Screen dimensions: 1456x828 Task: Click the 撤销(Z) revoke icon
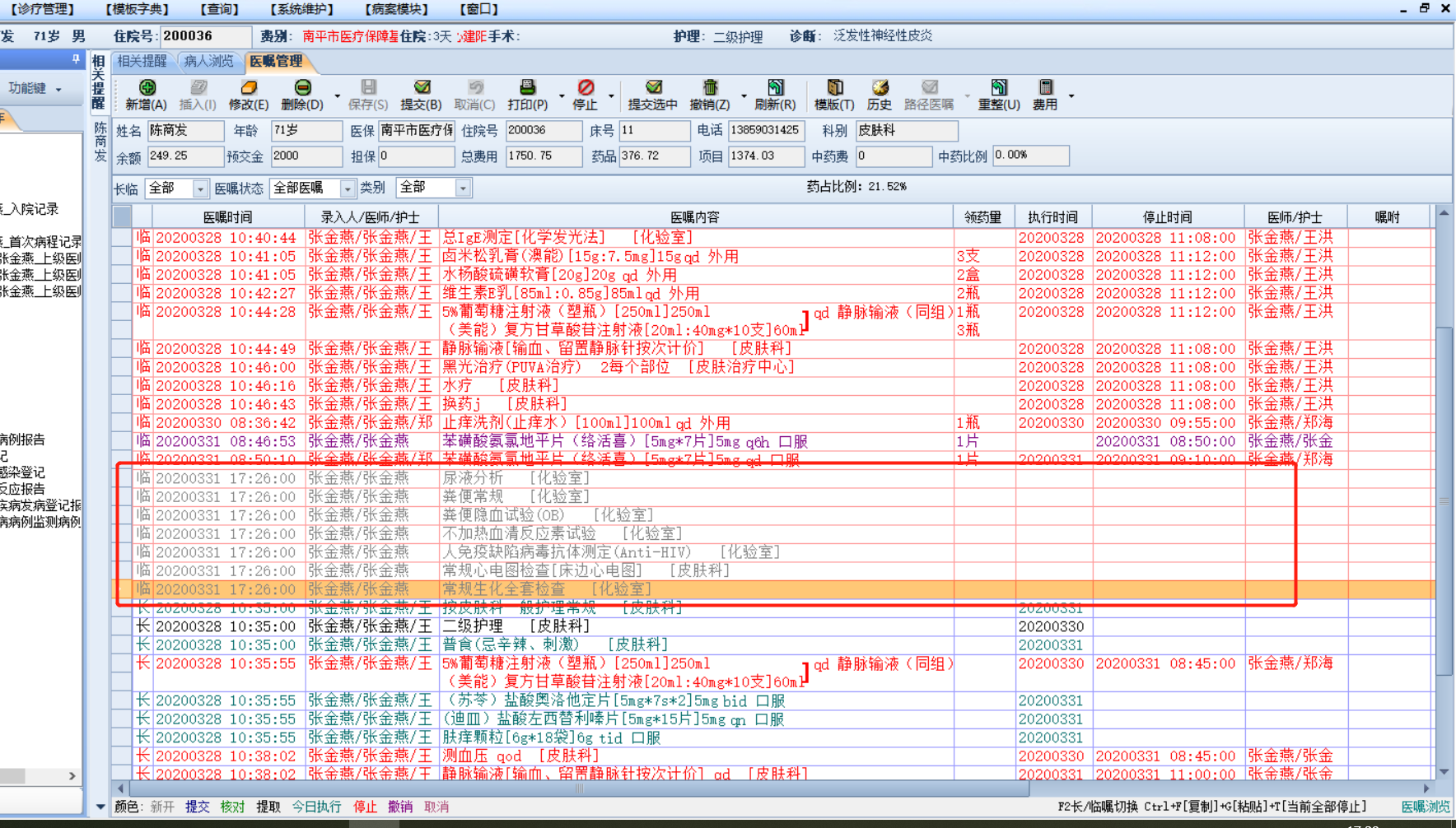[x=710, y=87]
